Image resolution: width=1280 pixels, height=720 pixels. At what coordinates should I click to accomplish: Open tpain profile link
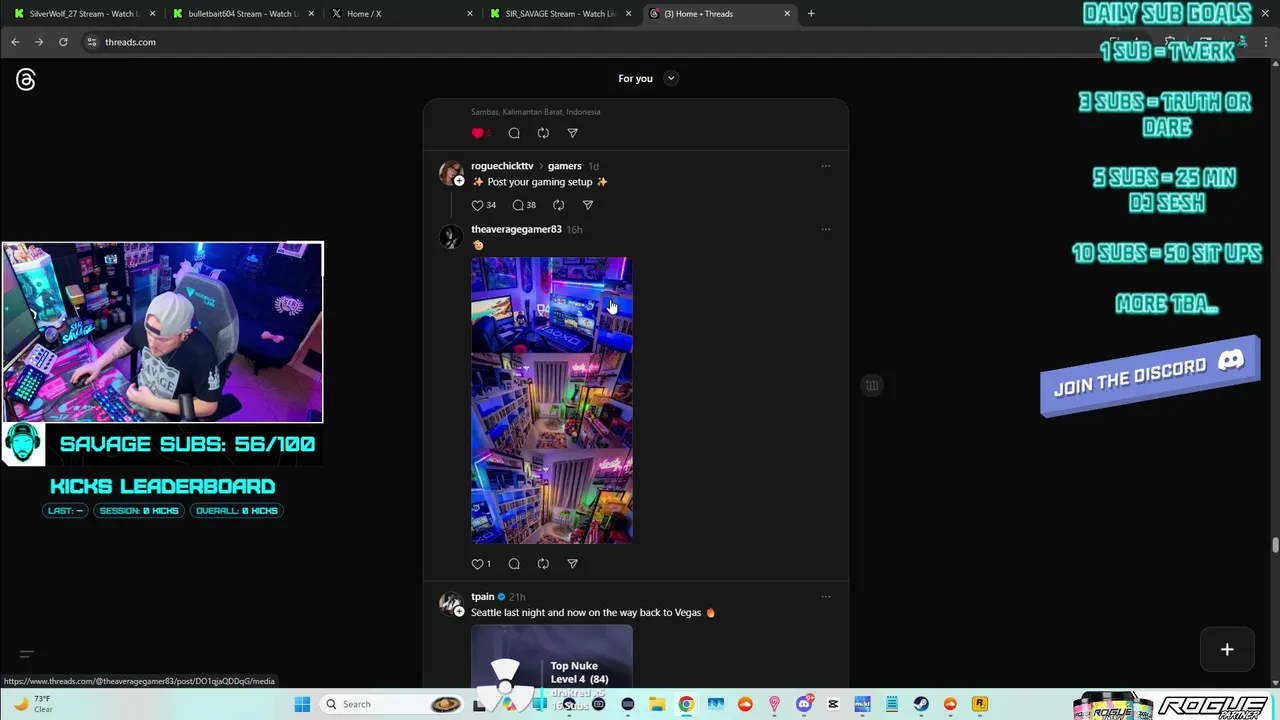click(483, 597)
